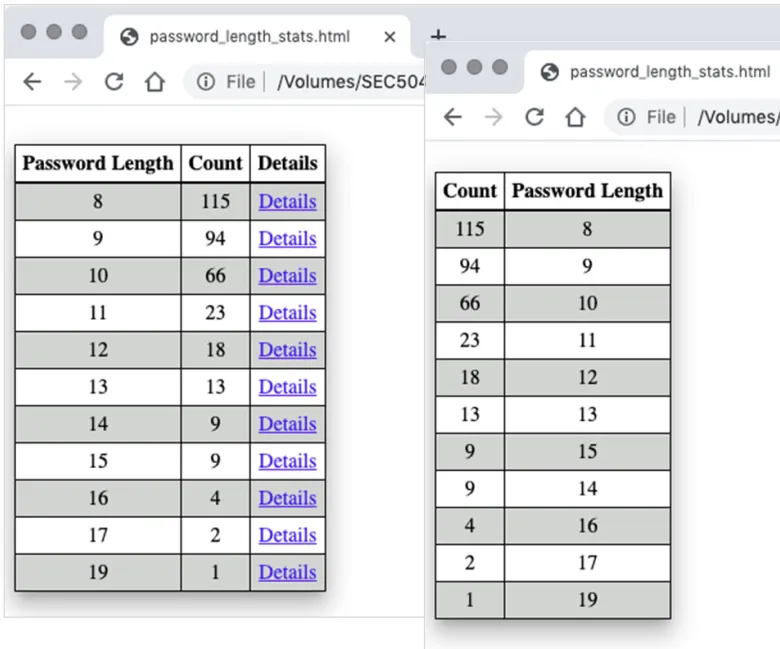Open a new tab with the plus button
This screenshot has height=649, width=780.
click(x=438, y=36)
